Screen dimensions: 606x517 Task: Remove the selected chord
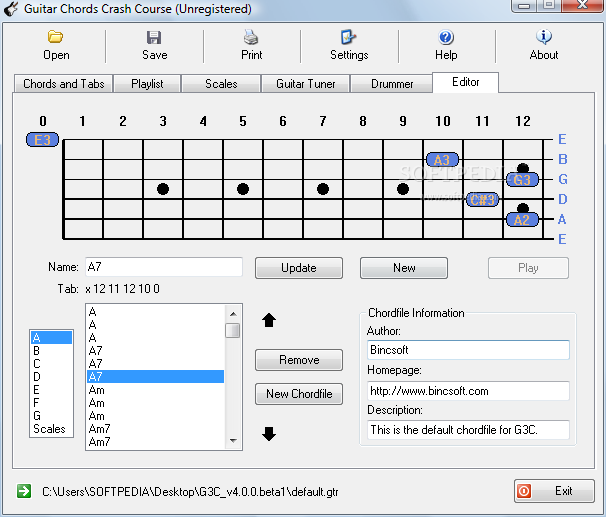tap(299, 360)
